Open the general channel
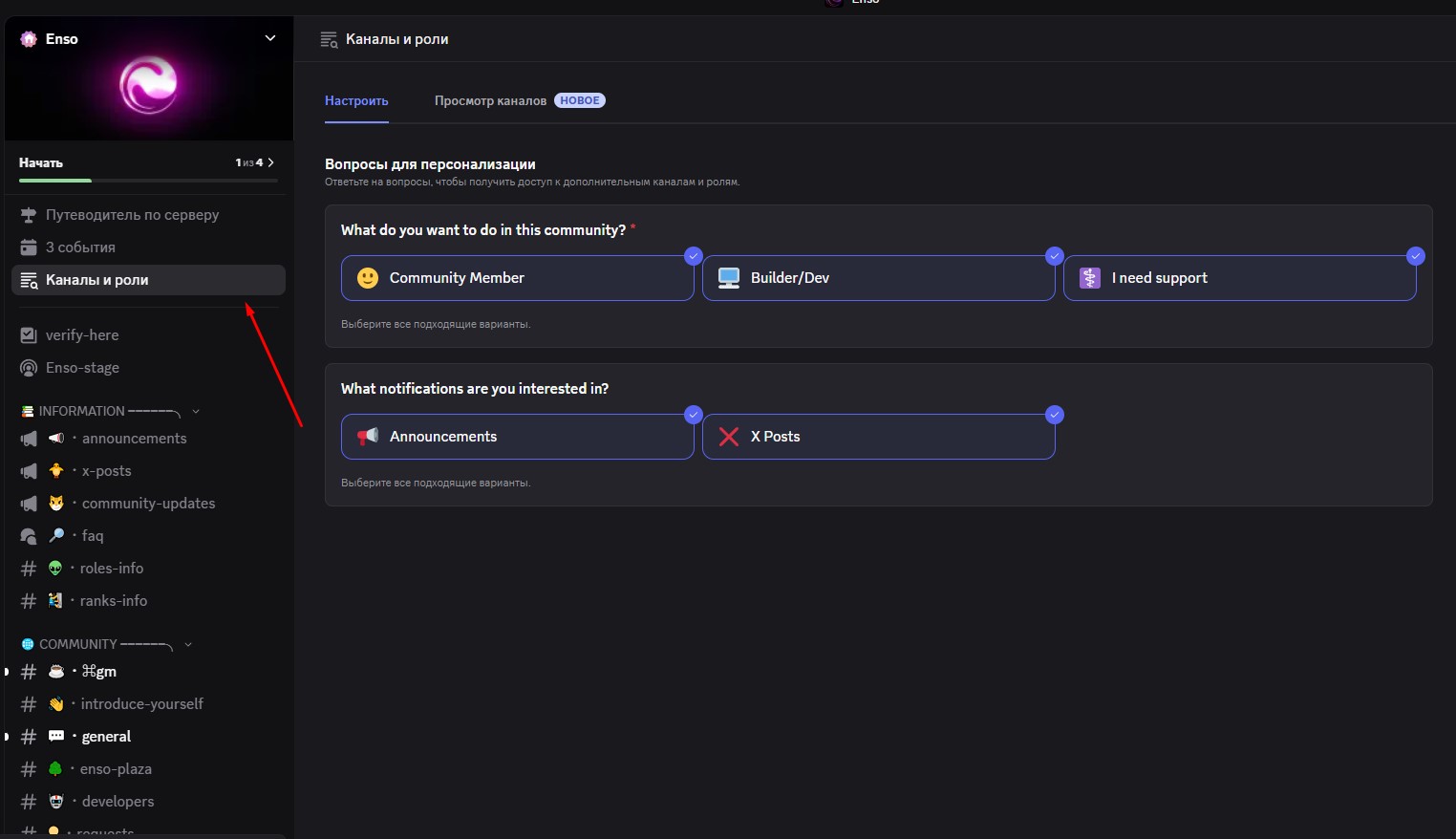Image resolution: width=1456 pixels, height=839 pixels. 106,737
